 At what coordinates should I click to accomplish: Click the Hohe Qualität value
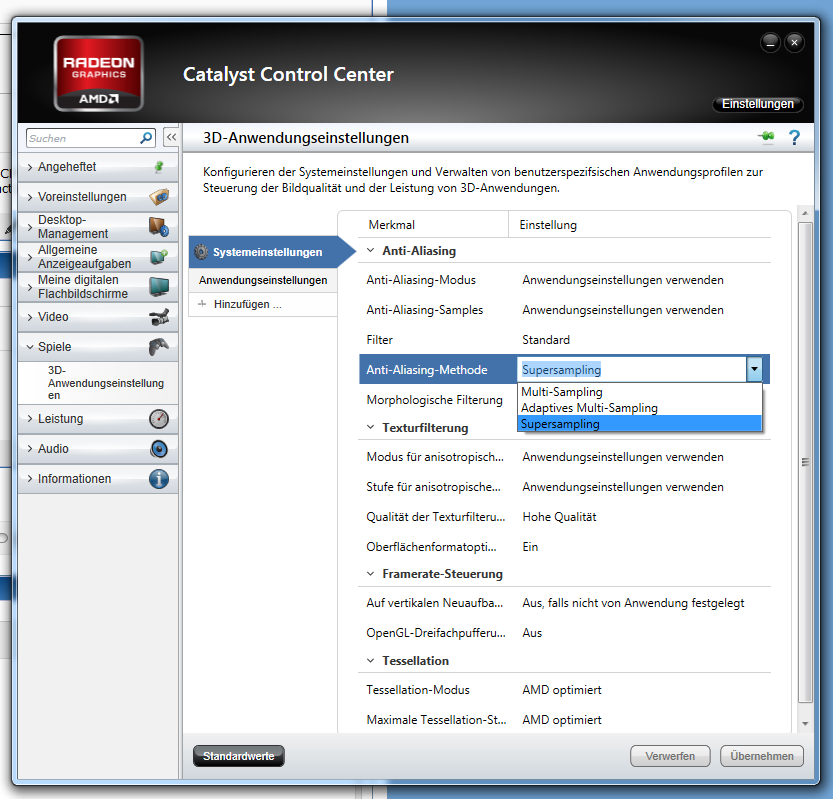tap(559, 517)
